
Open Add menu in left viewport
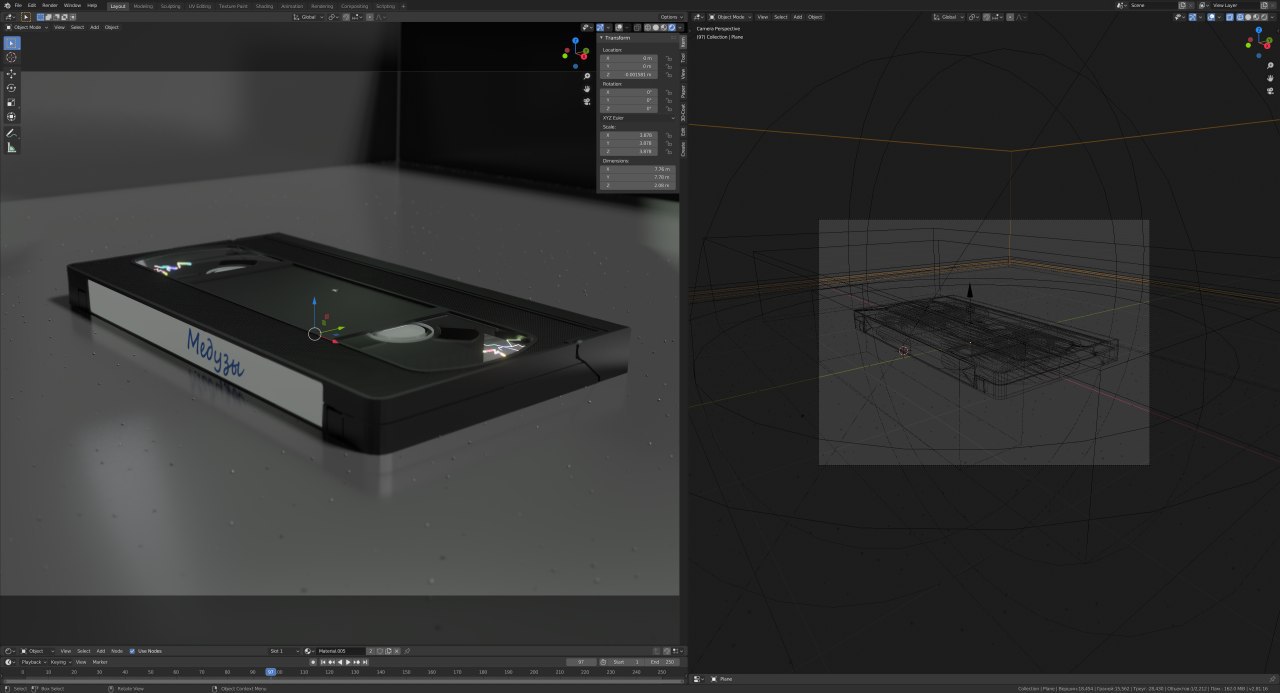coord(95,27)
